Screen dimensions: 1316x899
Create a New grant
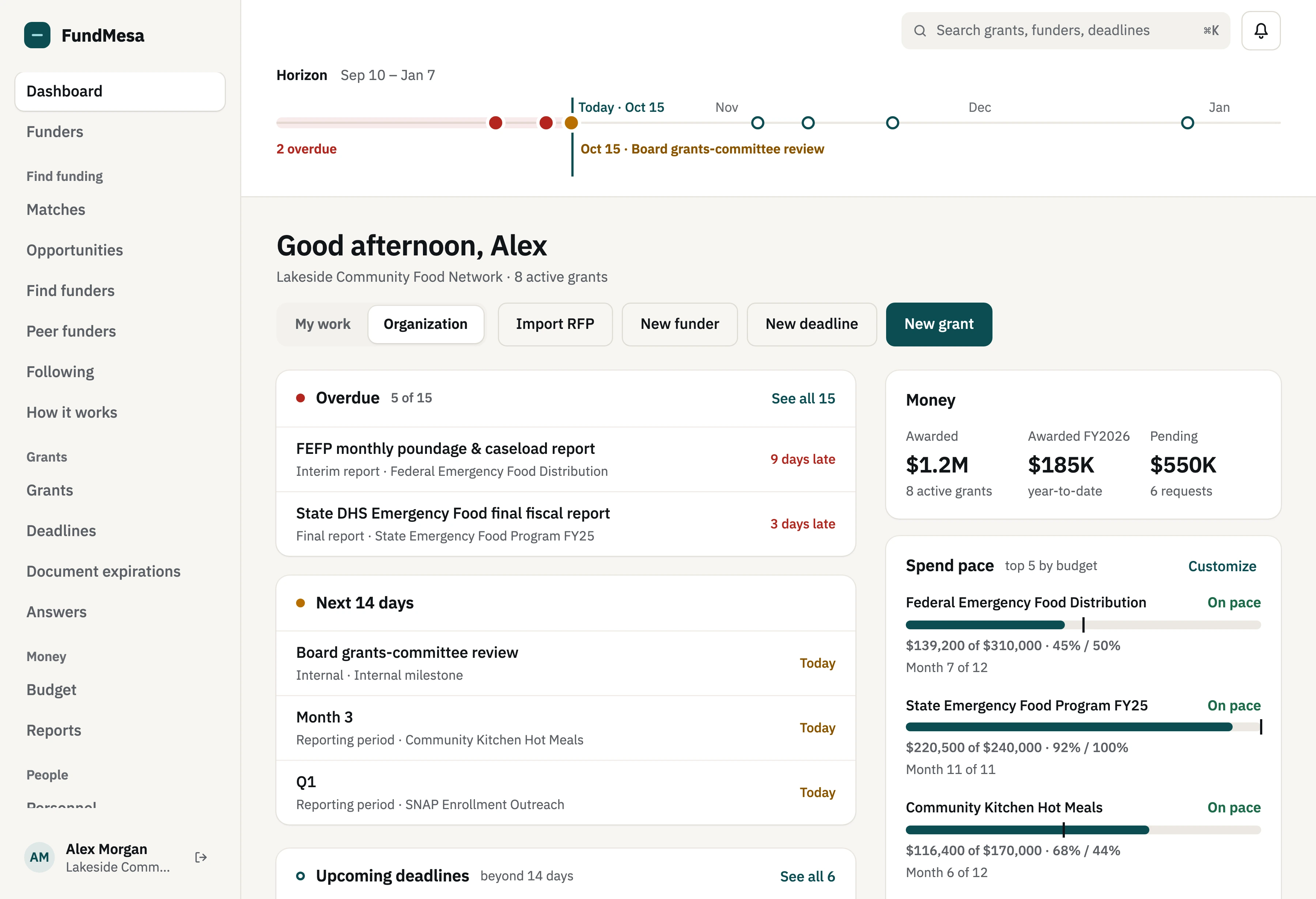pyautogui.click(x=939, y=325)
